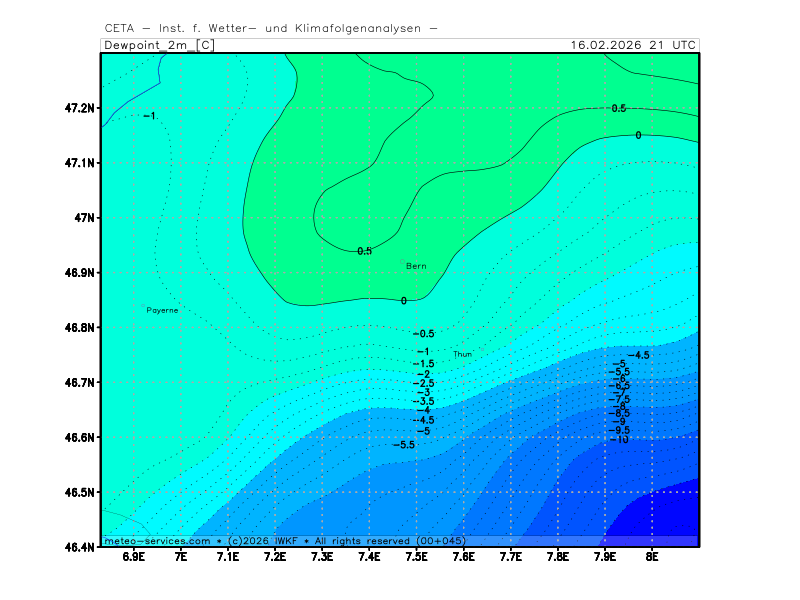The image size is (800, 600).
Task: Click the 6.9E longitude axis label
Action: 133,556
